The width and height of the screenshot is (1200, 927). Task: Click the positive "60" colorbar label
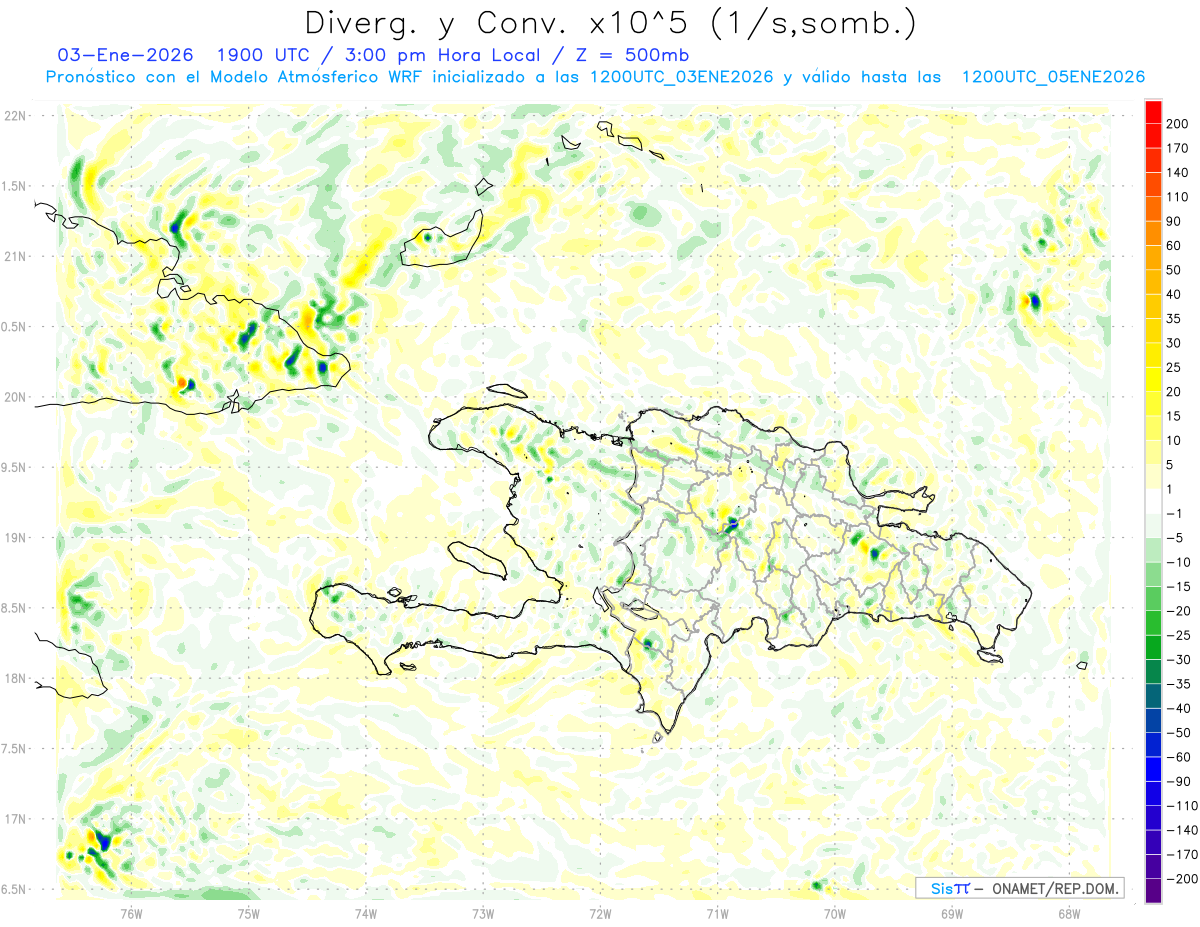1174,246
